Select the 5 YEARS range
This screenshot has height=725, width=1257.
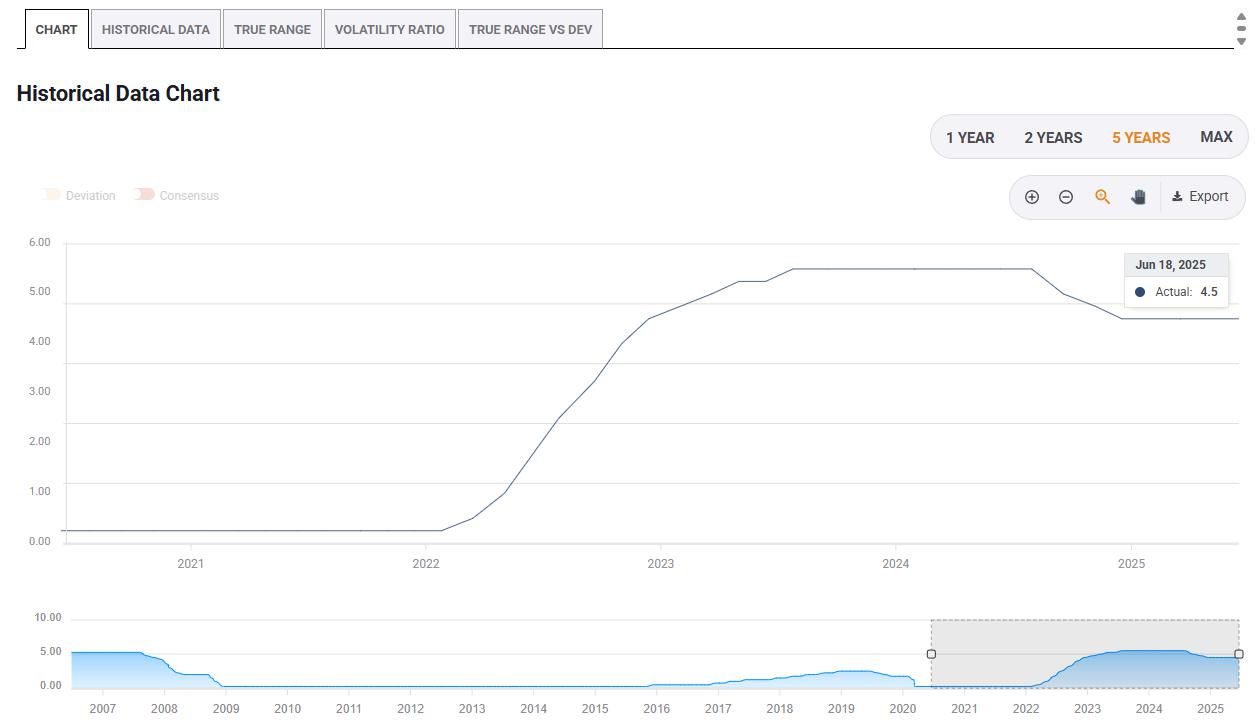1141,137
